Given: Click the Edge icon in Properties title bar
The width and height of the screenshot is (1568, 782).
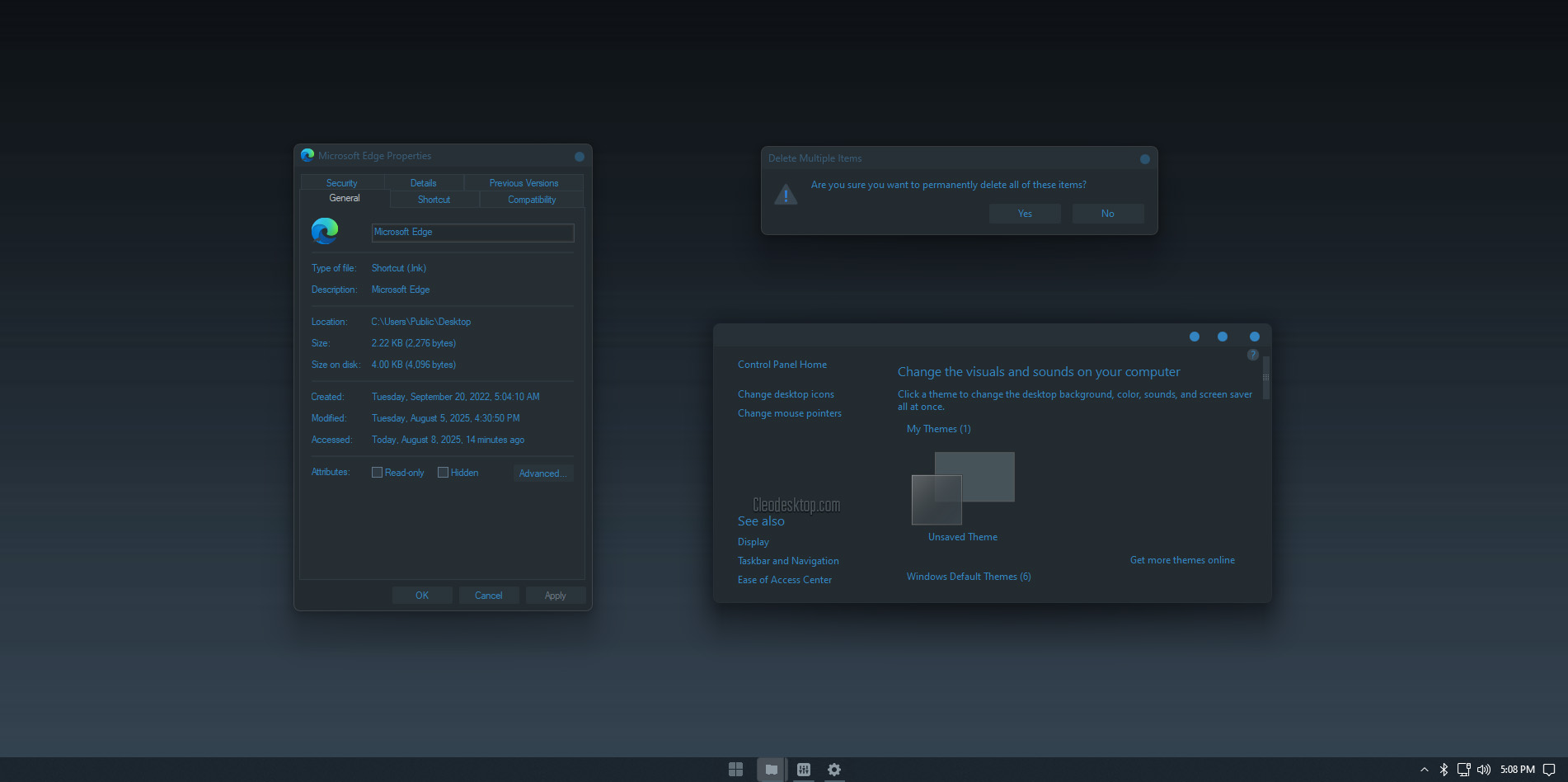Looking at the screenshot, I should pos(307,155).
